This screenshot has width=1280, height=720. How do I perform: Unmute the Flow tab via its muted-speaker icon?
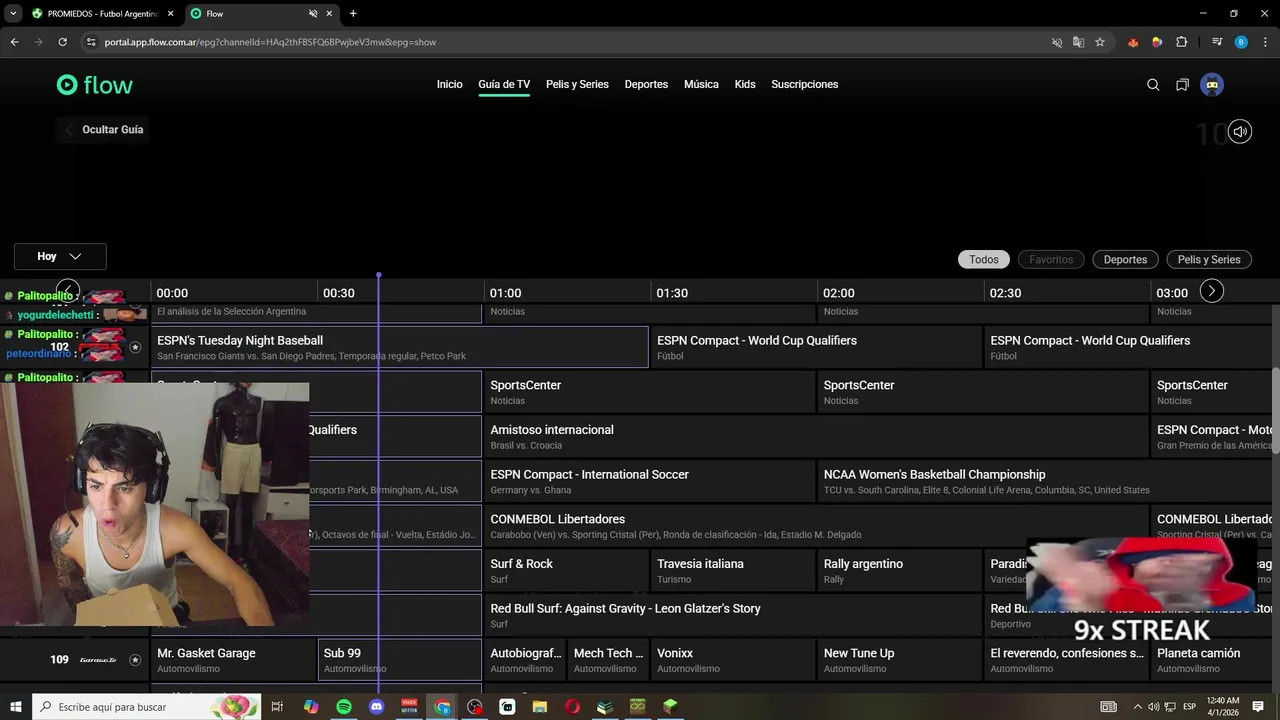pyautogui.click(x=313, y=14)
